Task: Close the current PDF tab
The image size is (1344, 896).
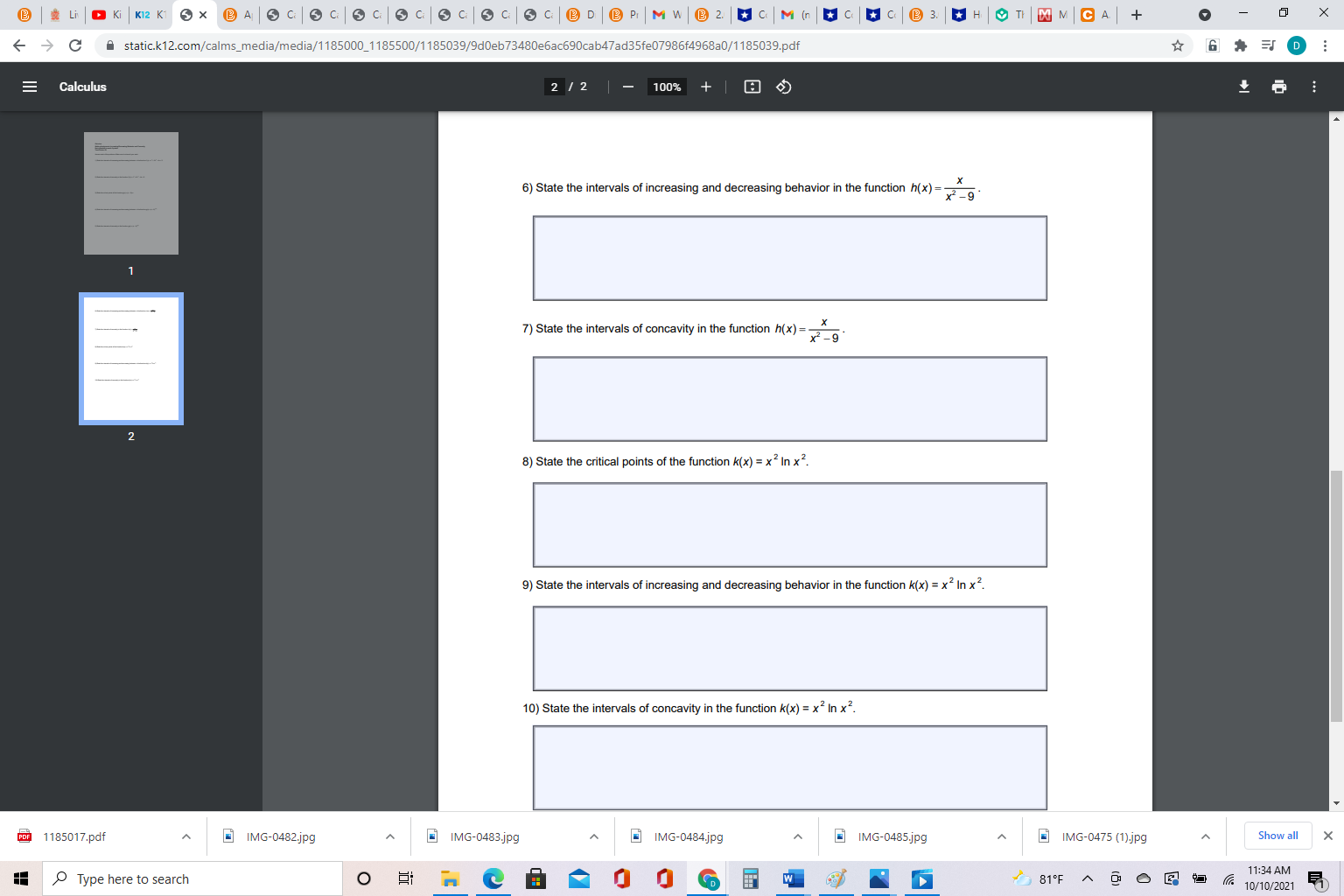Action: (x=203, y=15)
